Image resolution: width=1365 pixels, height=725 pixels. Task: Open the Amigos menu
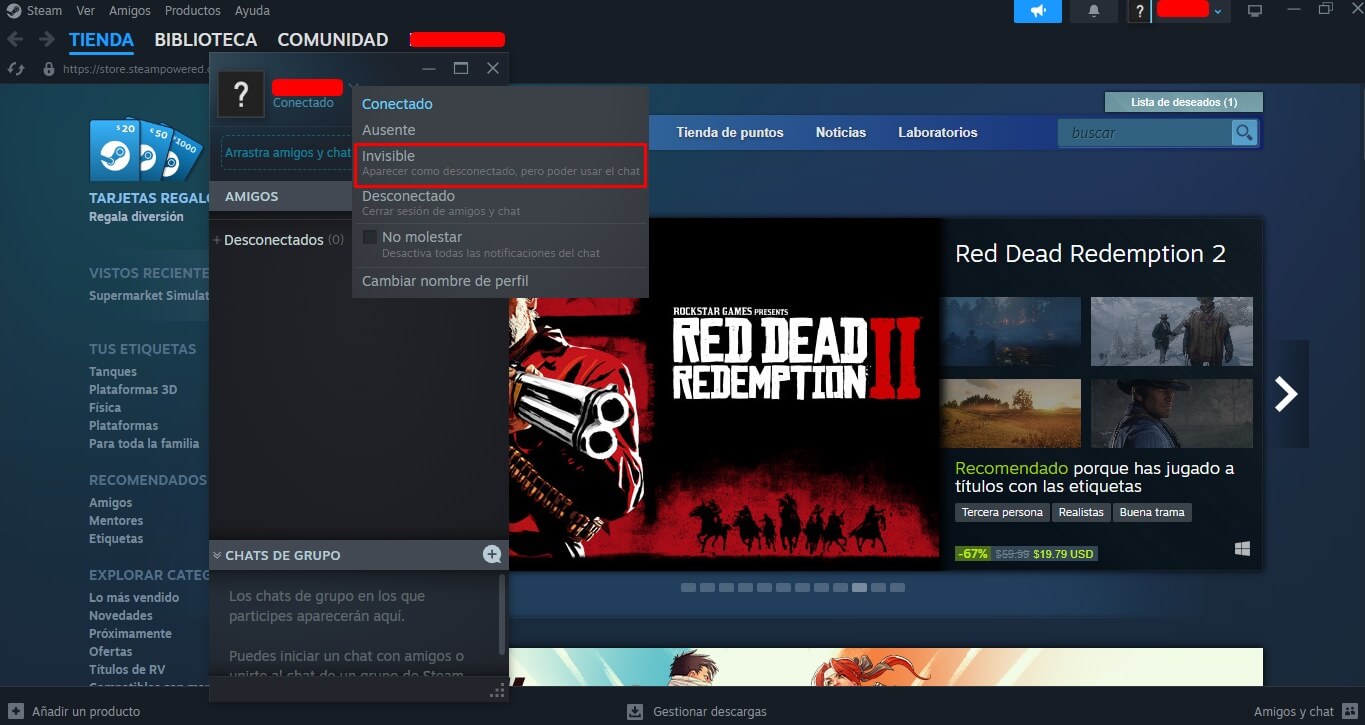tap(130, 11)
